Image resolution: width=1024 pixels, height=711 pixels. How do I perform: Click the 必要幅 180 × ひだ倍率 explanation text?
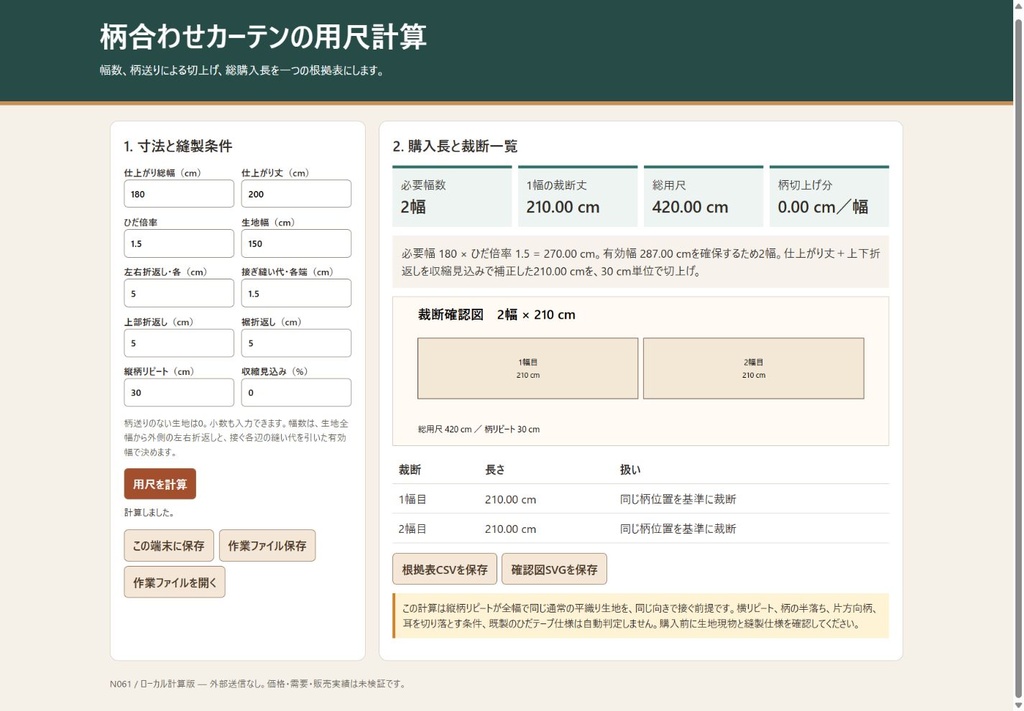click(x=641, y=262)
